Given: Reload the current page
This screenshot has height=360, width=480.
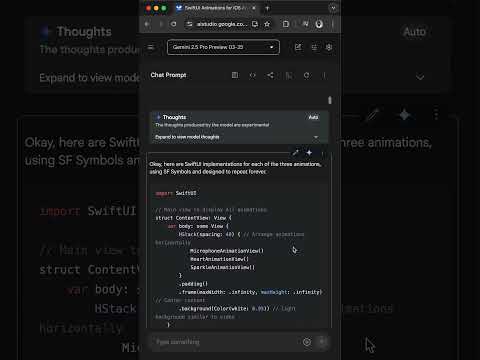Looking at the screenshot, I should (174, 24).
